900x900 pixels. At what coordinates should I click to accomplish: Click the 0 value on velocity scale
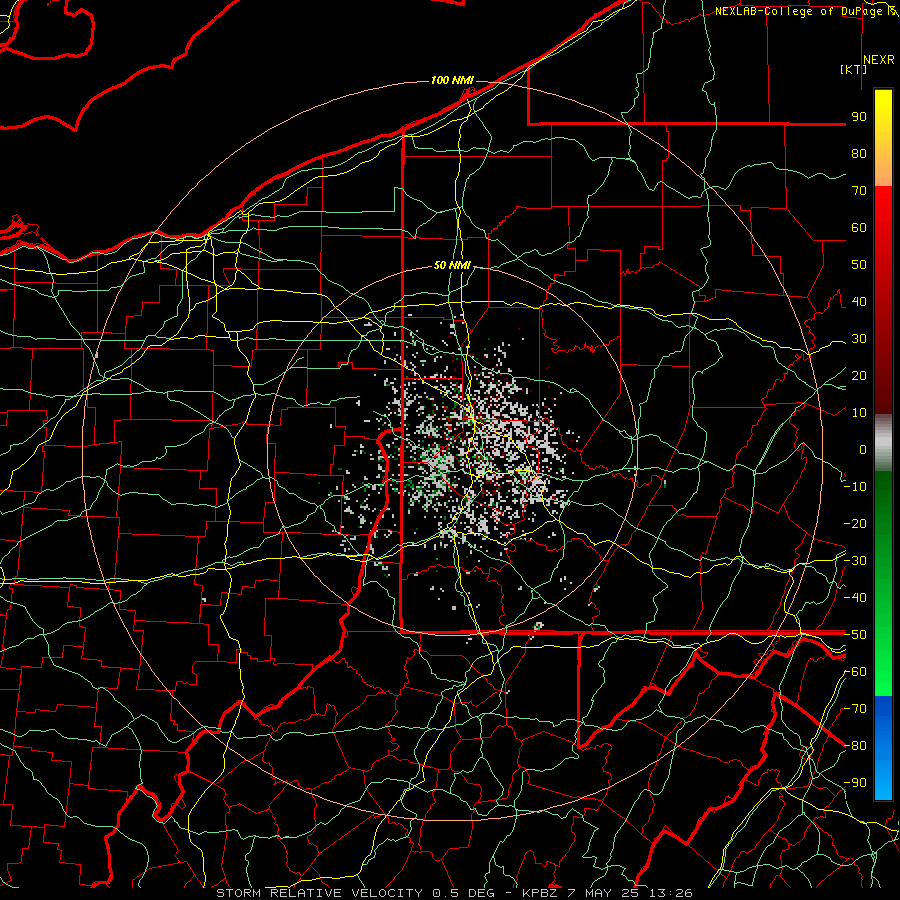(x=863, y=449)
